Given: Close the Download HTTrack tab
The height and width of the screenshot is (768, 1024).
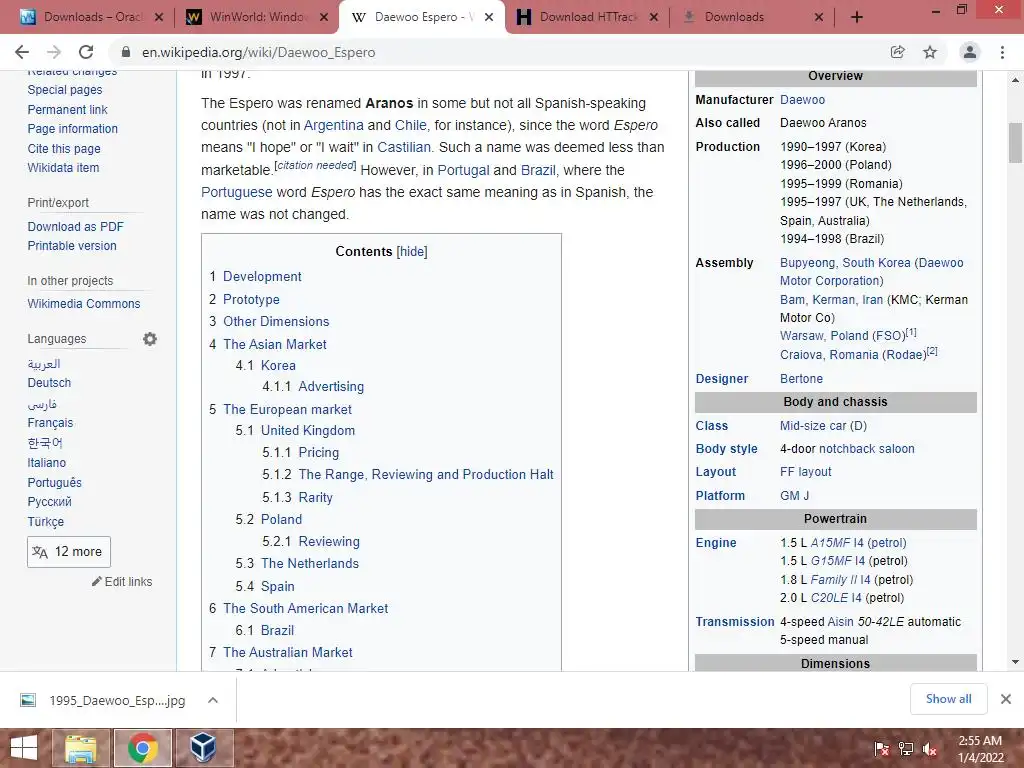Looking at the screenshot, I should 654,18.
